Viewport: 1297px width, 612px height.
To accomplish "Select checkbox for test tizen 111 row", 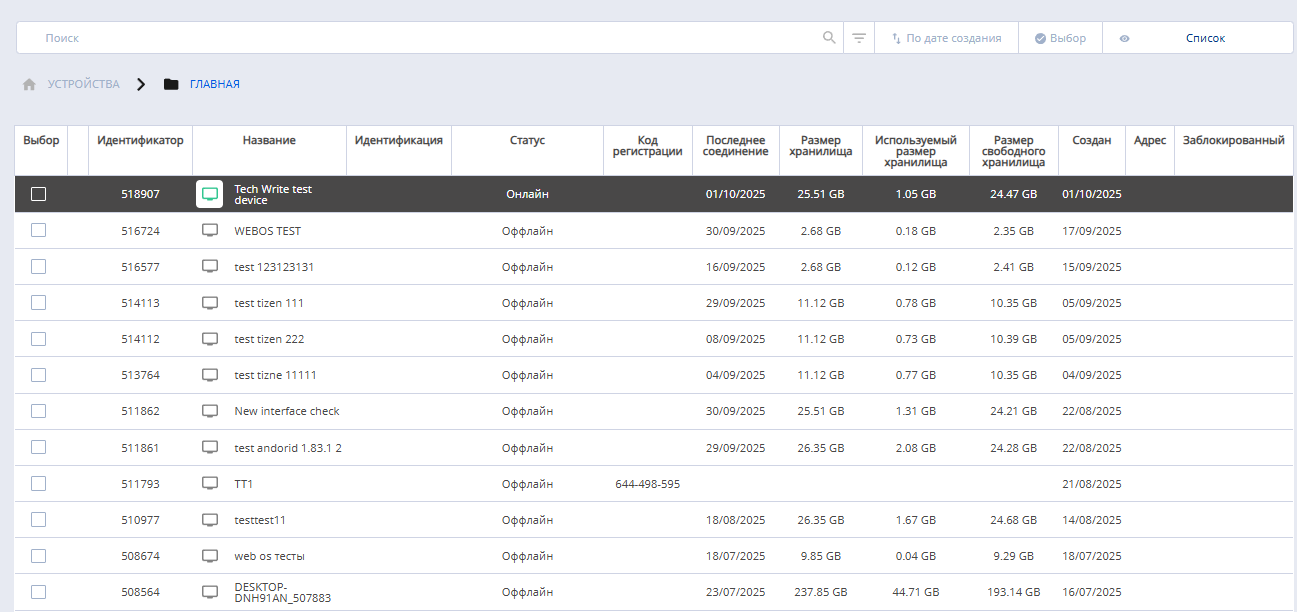I will pos(38,303).
